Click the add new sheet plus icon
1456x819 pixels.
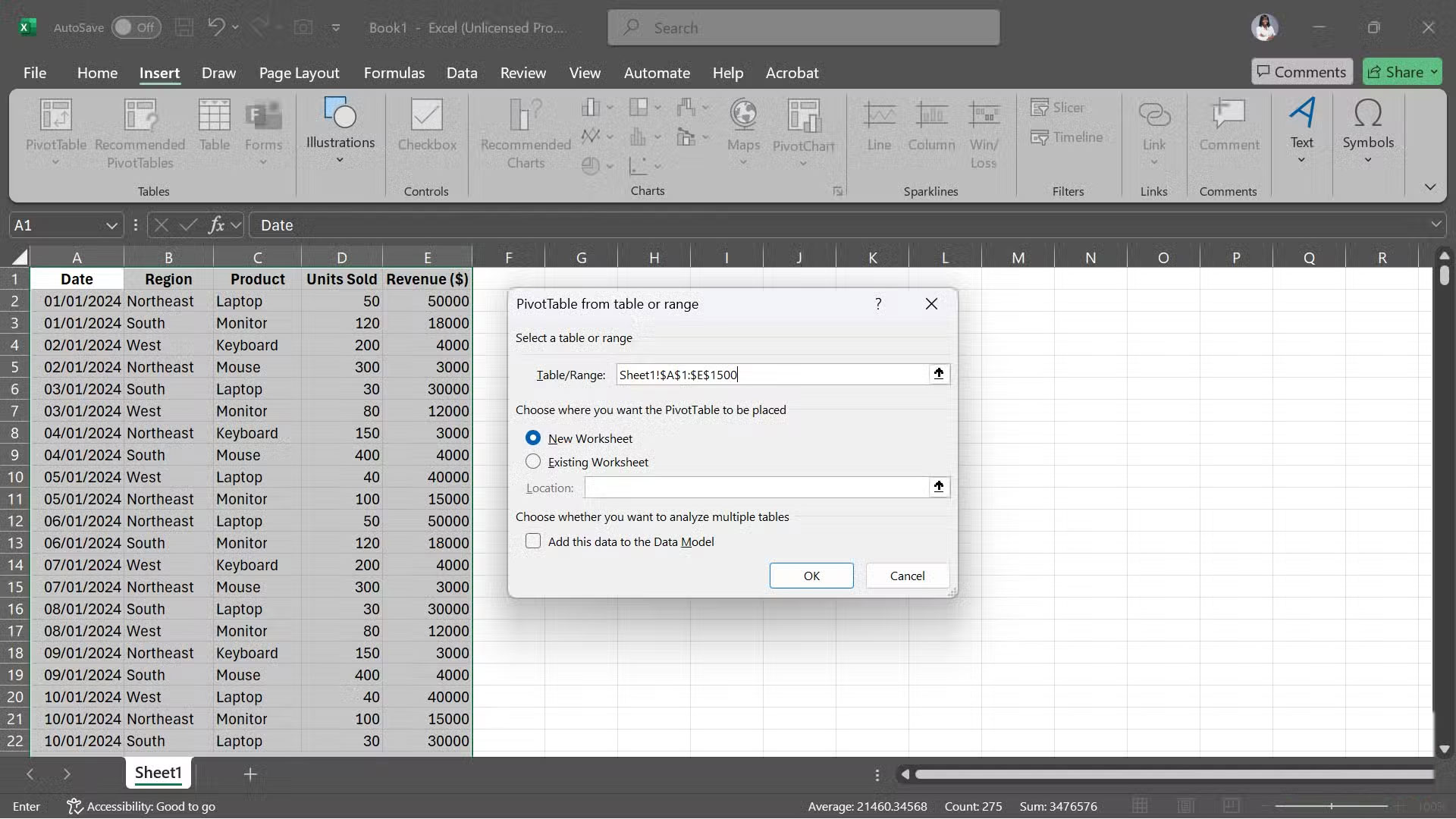coord(250,774)
